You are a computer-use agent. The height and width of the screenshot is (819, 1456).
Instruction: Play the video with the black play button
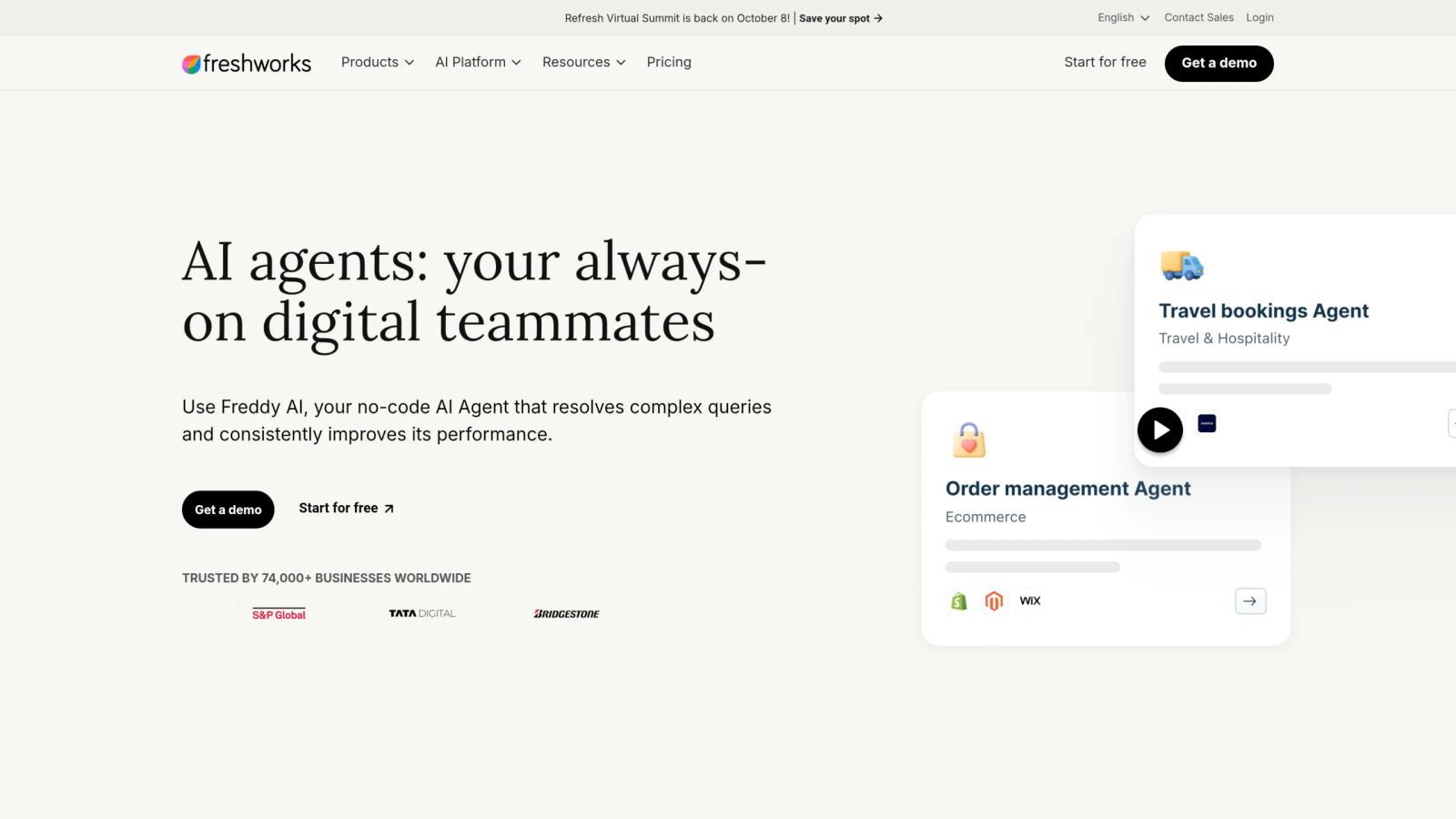tap(1160, 430)
